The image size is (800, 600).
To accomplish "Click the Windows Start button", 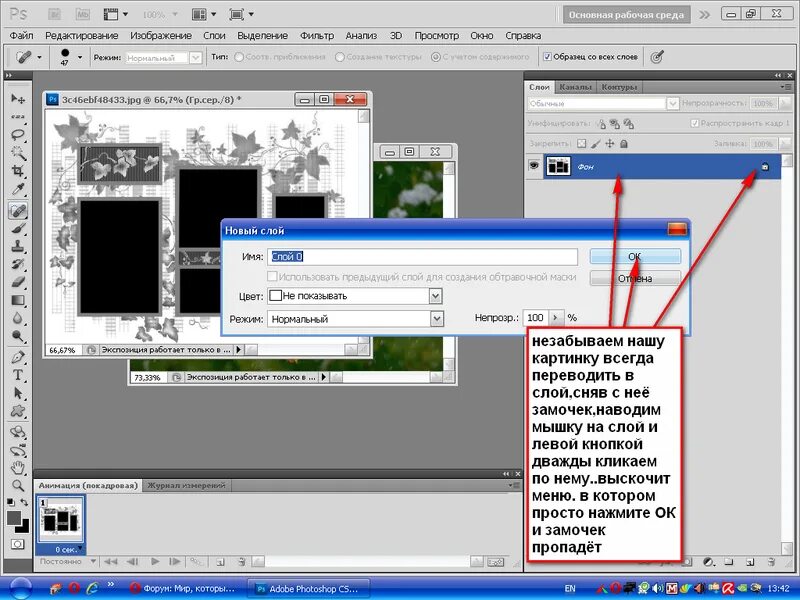I will pyautogui.click(x=20, y=588).
